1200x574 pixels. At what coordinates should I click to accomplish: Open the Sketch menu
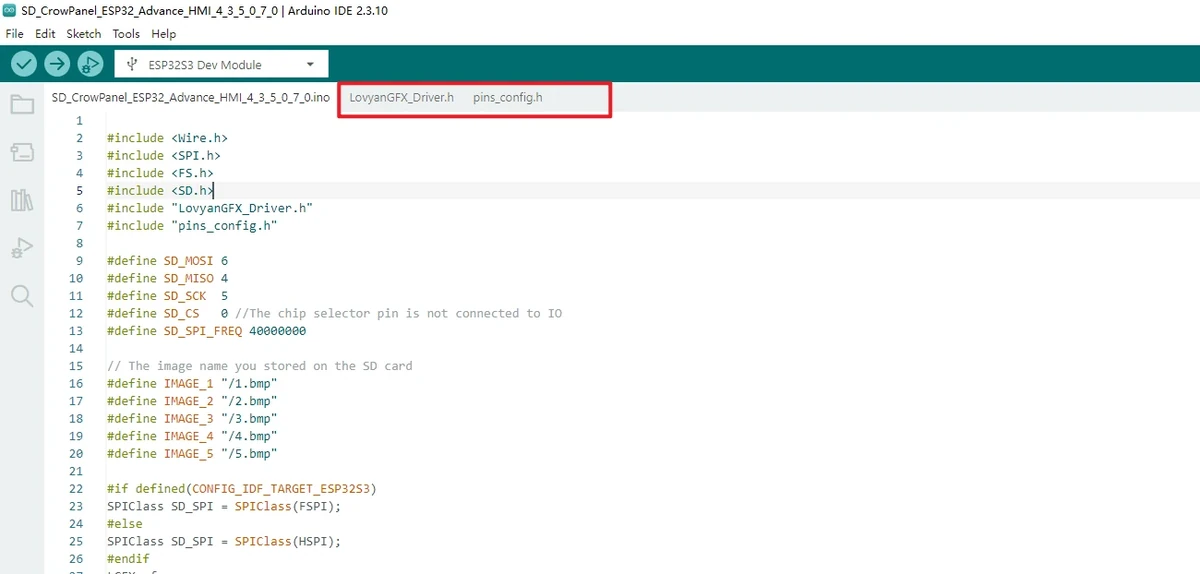(84, 34)
